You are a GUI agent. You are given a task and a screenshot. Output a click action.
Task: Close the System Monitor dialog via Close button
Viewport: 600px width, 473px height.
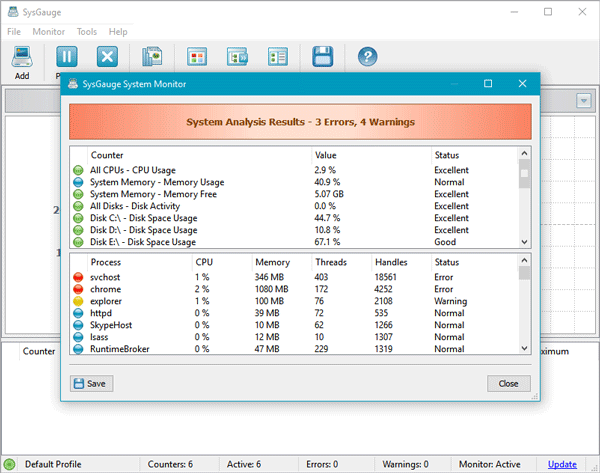pos(508,384)
